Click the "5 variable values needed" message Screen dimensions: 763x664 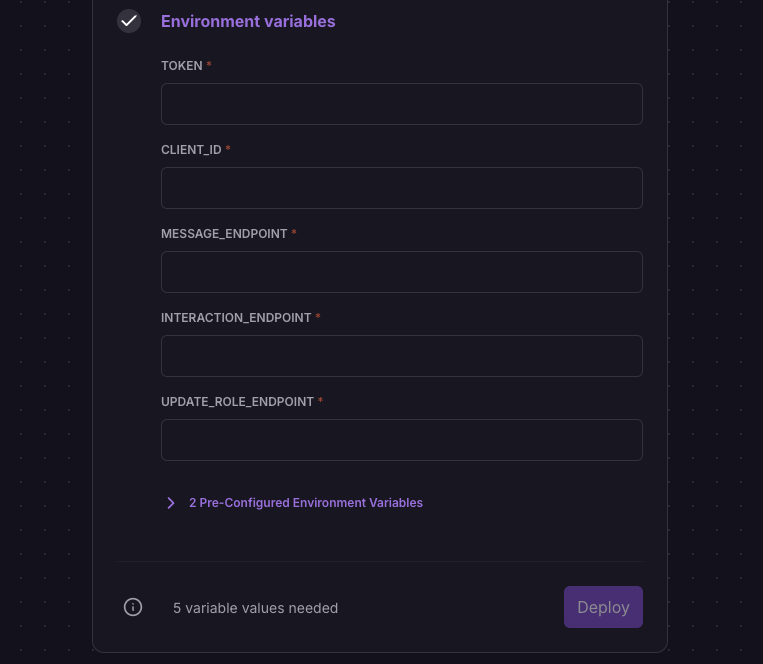coord(255,608)
